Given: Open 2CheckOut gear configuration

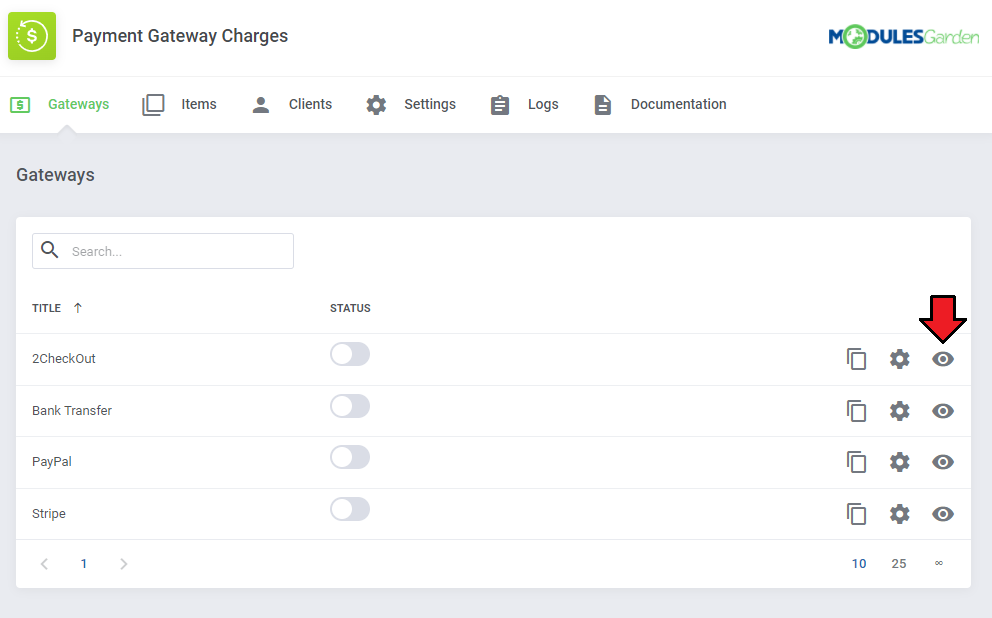Looking at the screenshot, I should [900, 359].
